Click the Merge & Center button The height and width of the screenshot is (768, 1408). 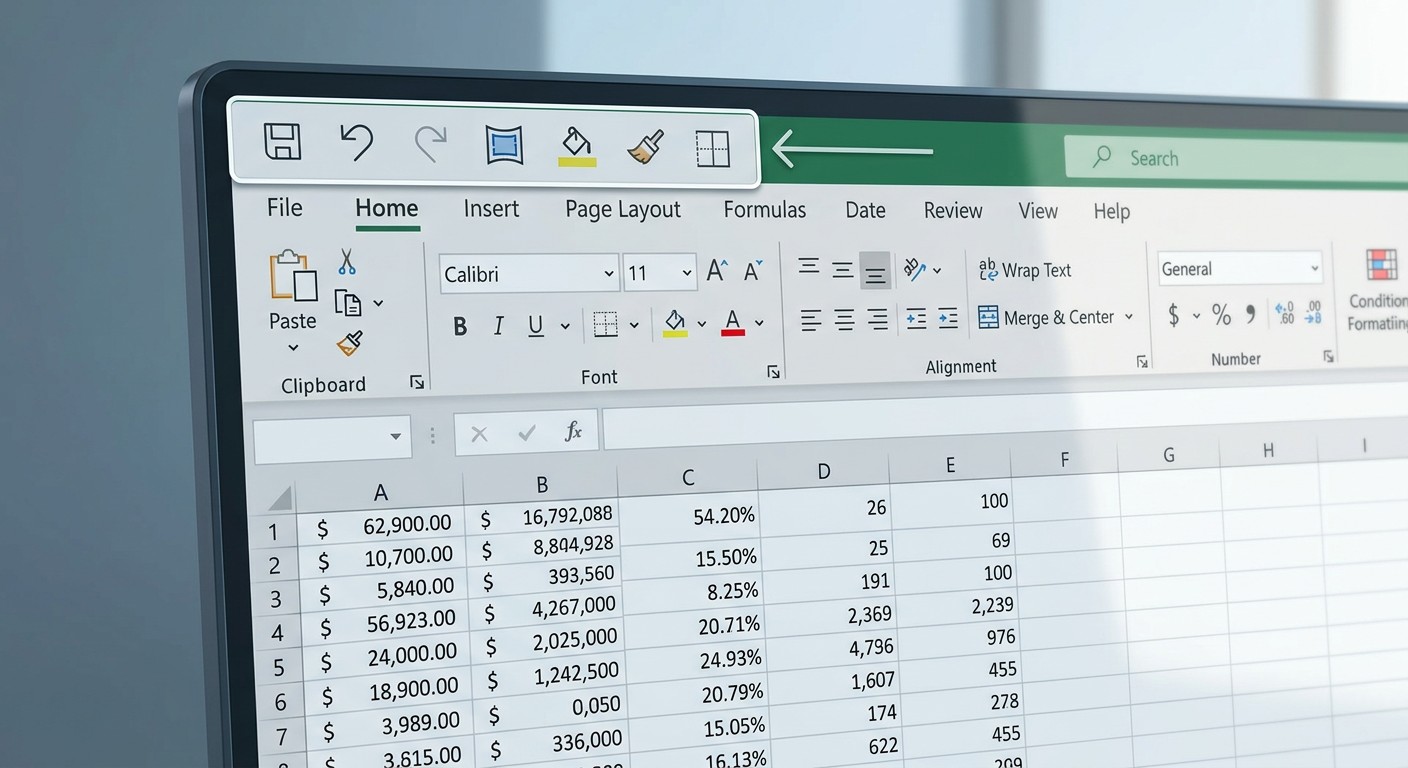pos(1046,317)
